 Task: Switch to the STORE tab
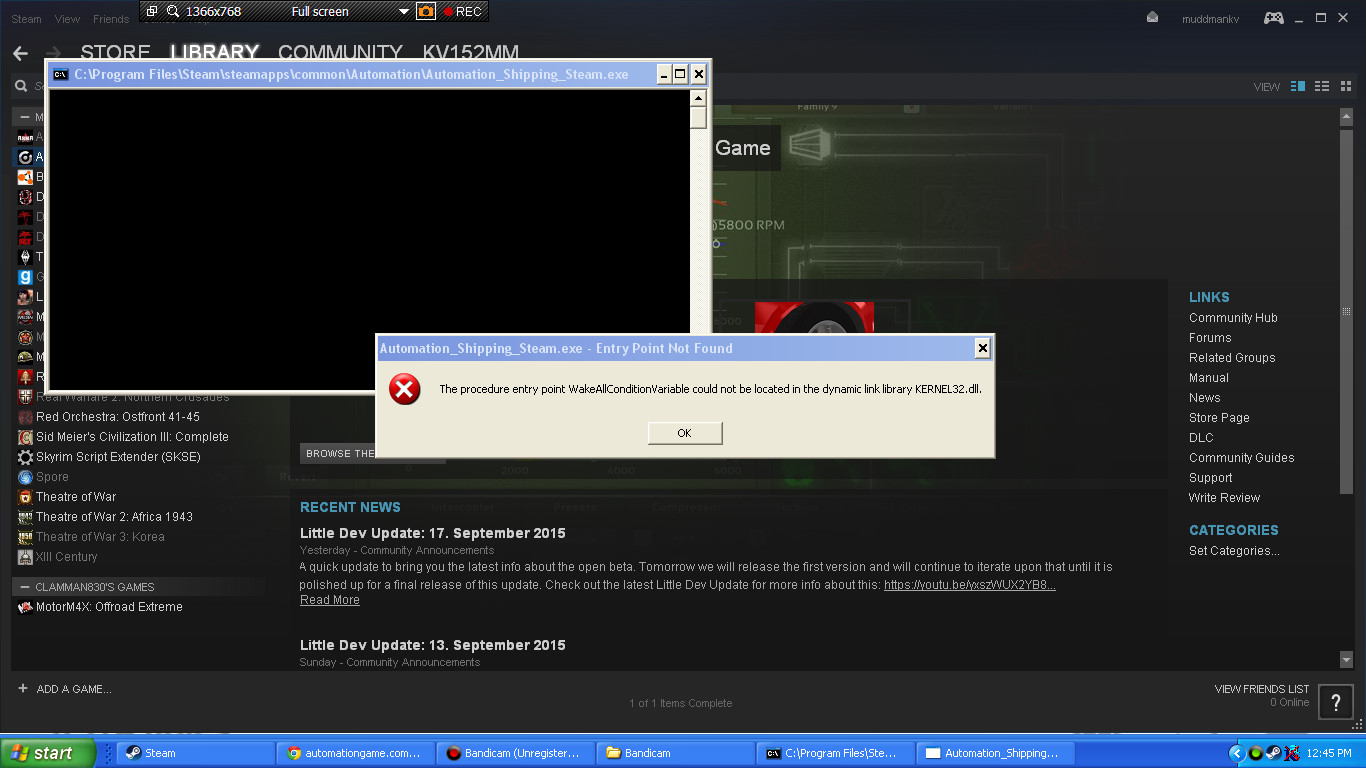tap(115, 53)
